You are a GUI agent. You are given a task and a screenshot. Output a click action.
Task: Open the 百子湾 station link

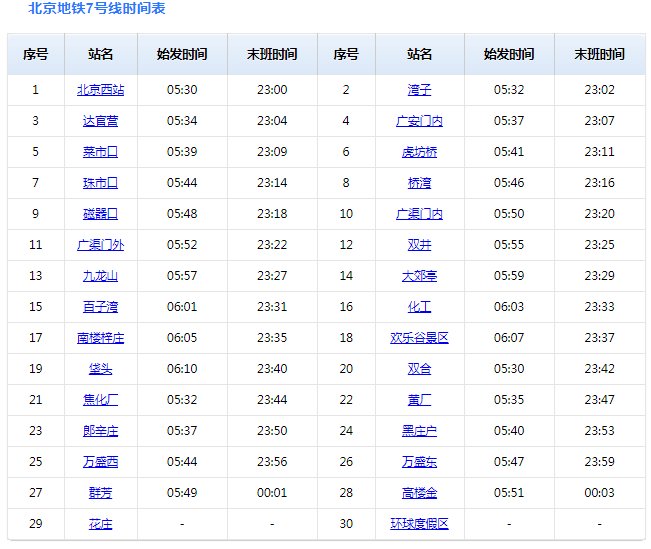click(x=100, y=307)
